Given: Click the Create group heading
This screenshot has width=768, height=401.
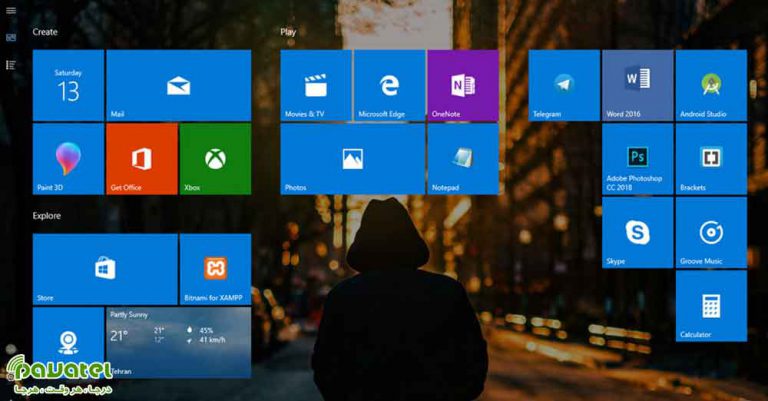Looking at the screenshot, I should (45, 32).
